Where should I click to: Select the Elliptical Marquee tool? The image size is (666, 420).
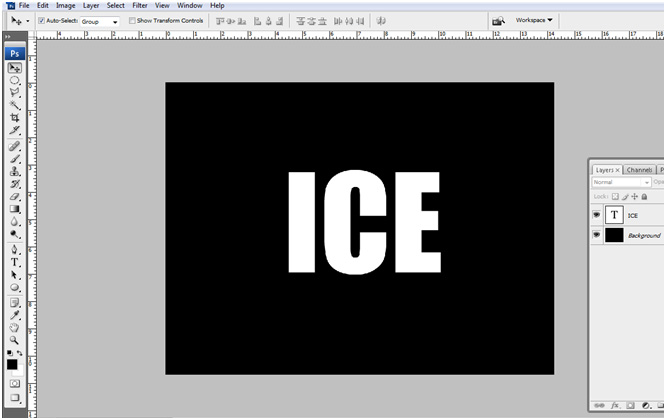click(x=15, y=80)
